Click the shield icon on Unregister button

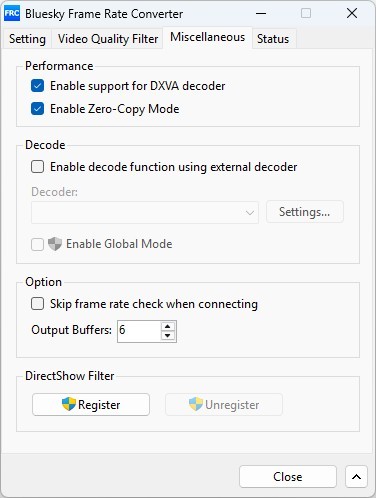click(x=196, y=404)
